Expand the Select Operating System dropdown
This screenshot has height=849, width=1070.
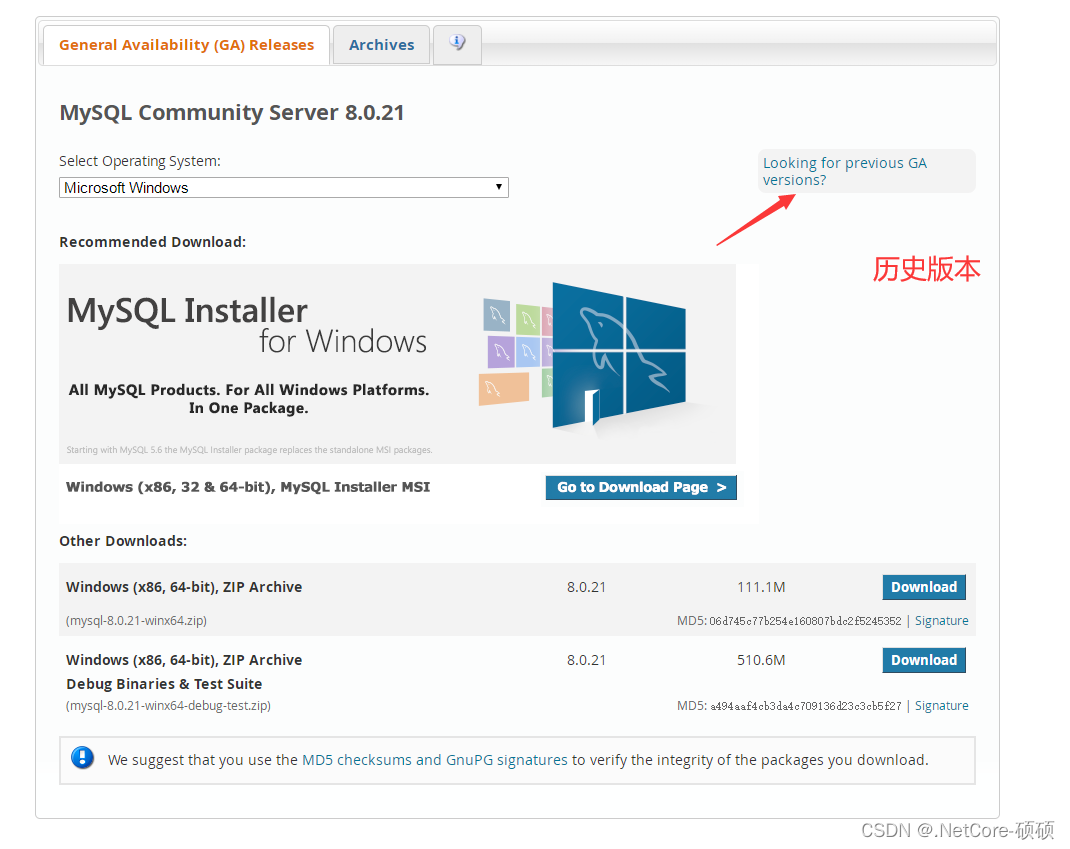point(284,188)
